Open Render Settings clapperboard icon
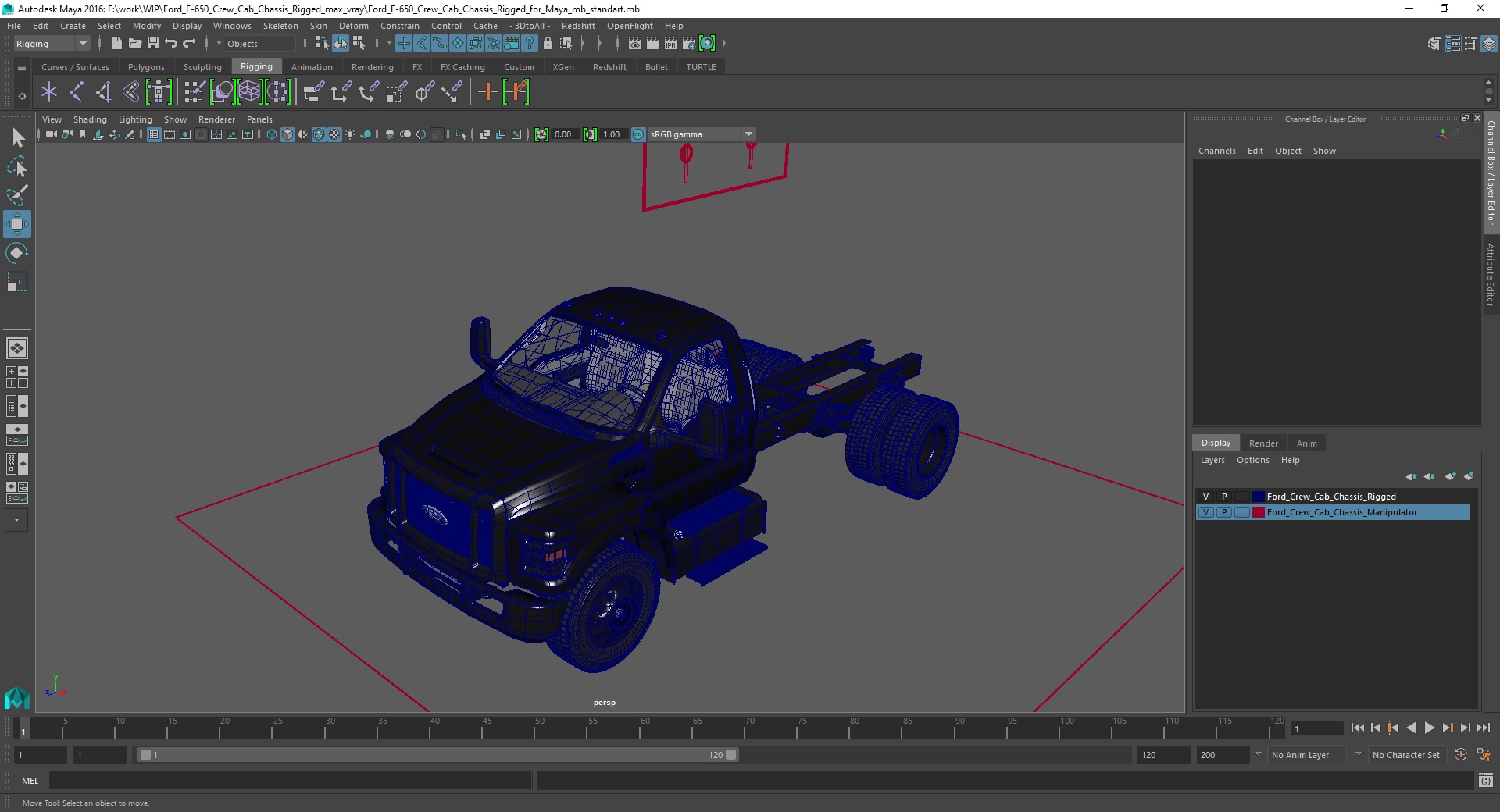The image size is (1500, 812). [689, 44]
